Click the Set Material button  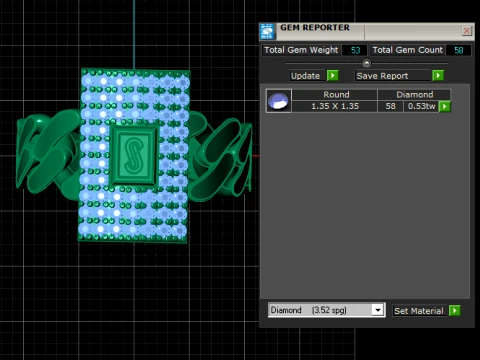click(419, 311)
